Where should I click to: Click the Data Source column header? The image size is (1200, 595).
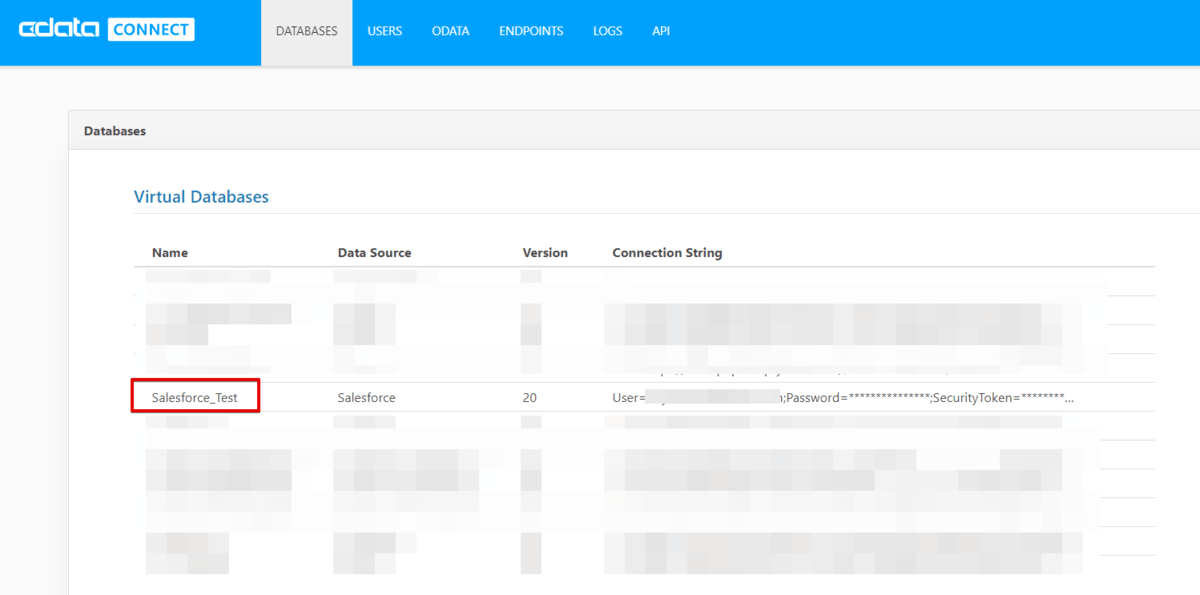coord(374,253)
